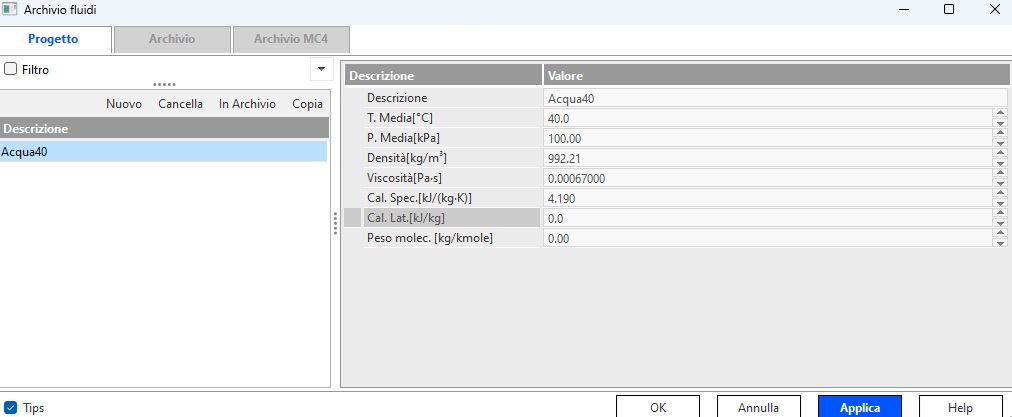Increase Cal. Spec. value with up arrow
Image resolution: width=1012 pixels, height=417 pixels.
tap(999, 193)
